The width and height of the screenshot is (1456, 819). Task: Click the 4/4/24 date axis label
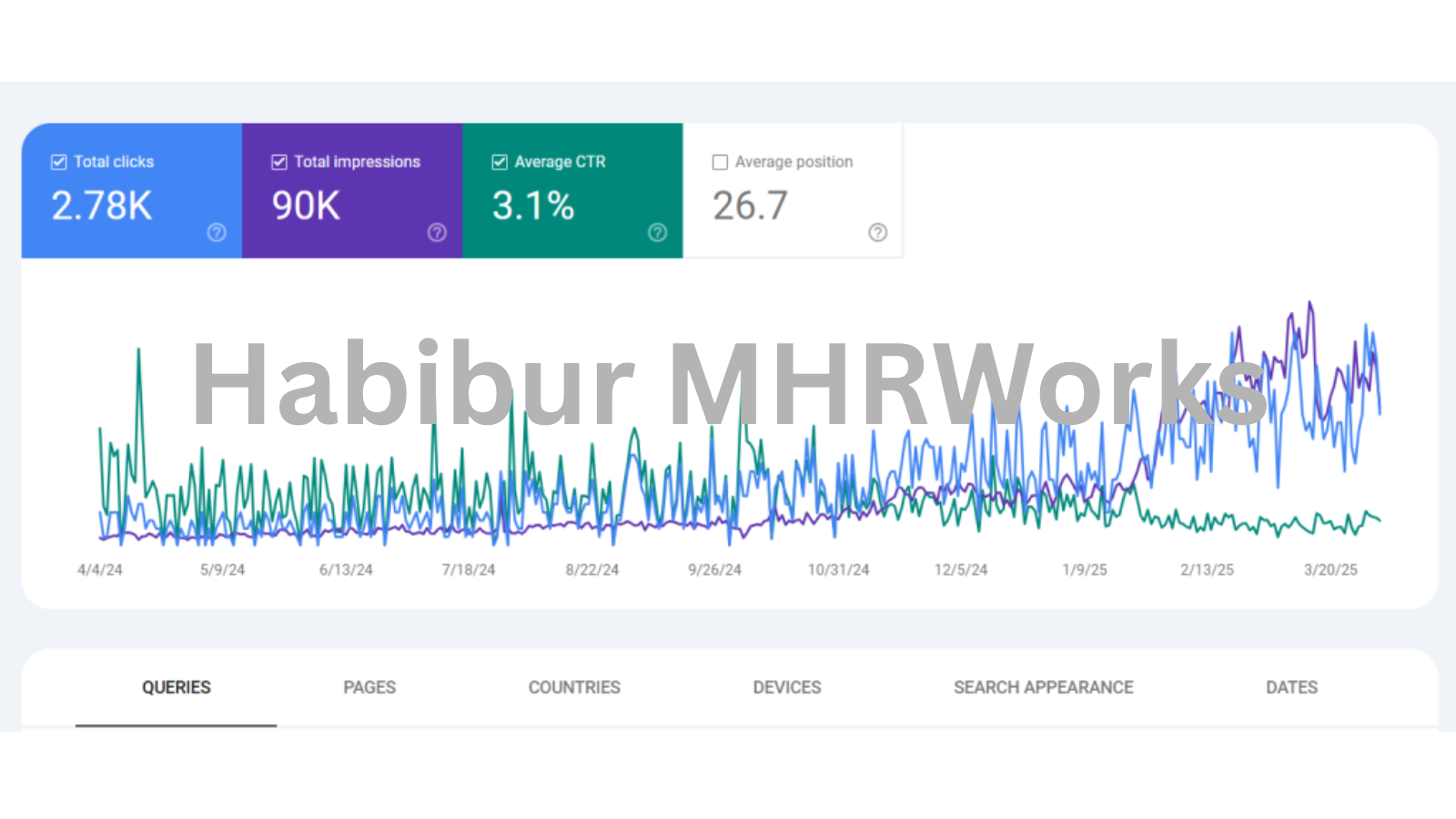point(100,570)
